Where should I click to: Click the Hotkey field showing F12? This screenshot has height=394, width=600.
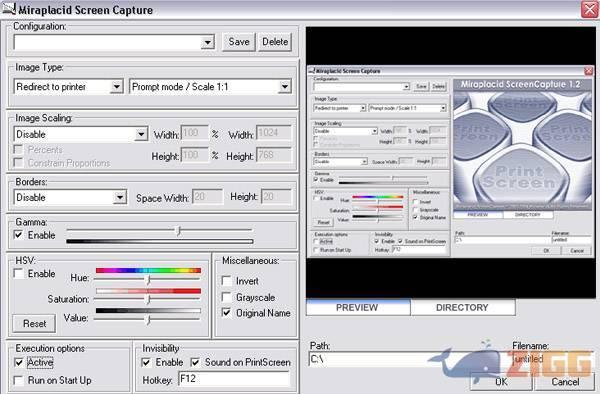pyautogui.click(x=234, y=379)
